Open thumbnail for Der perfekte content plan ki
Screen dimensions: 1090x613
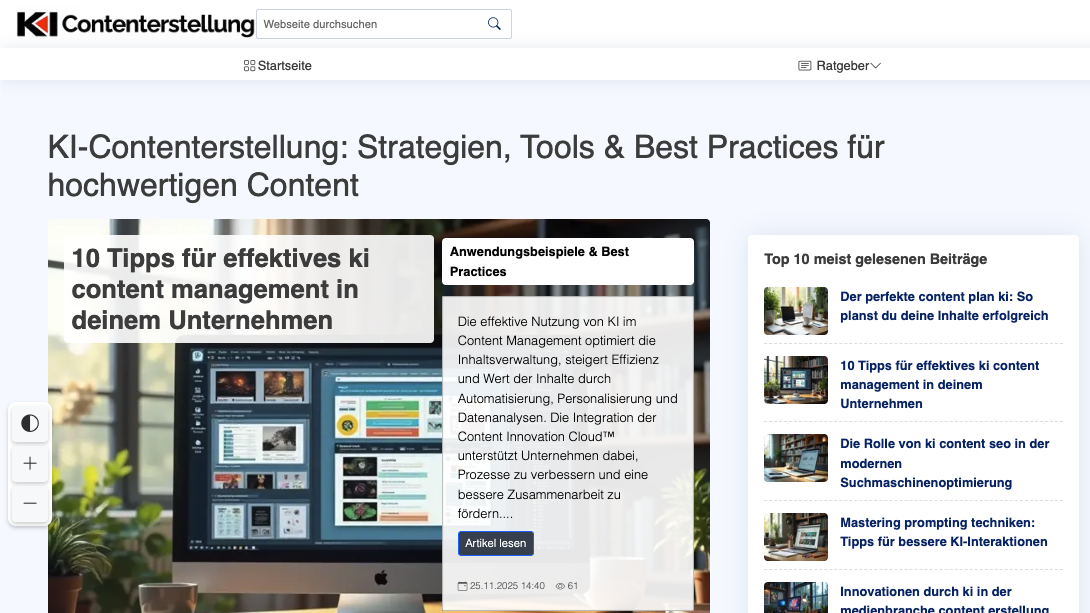point(795,311)
